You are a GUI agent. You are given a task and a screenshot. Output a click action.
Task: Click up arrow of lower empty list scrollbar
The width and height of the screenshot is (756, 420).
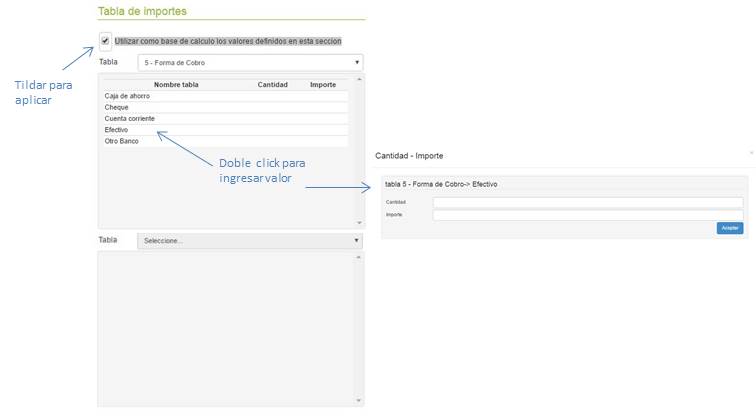click(359, 257)
